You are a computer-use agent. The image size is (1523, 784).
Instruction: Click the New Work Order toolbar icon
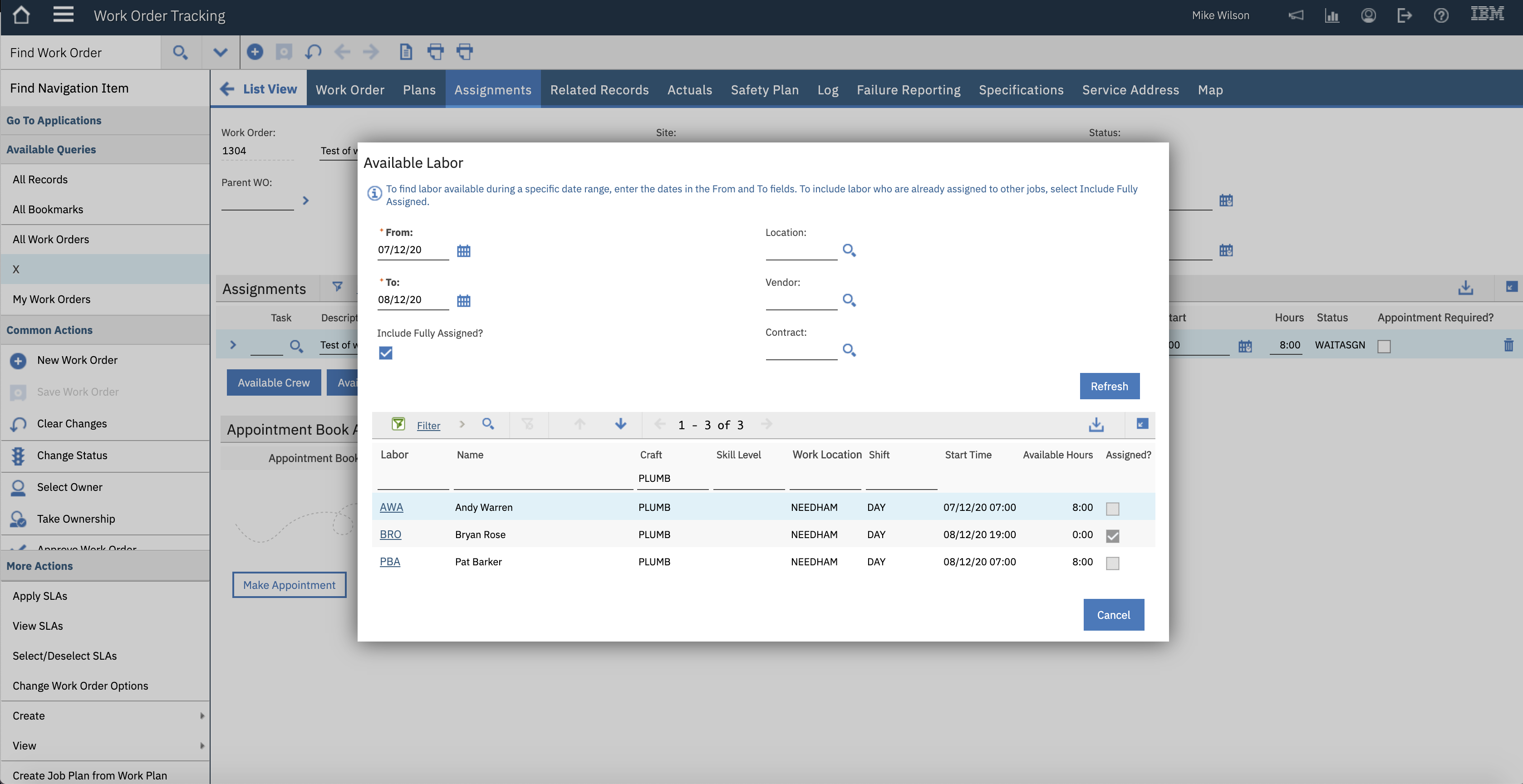pyautogui.click(x=255, y=52)
